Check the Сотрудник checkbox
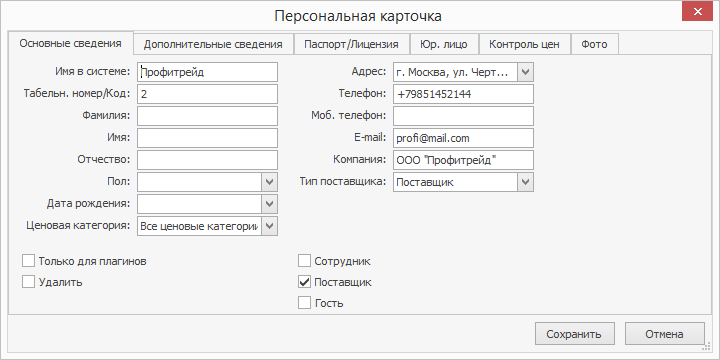This screenshot has height=360, width=720. pyautogui.click(x=304, y=261)
